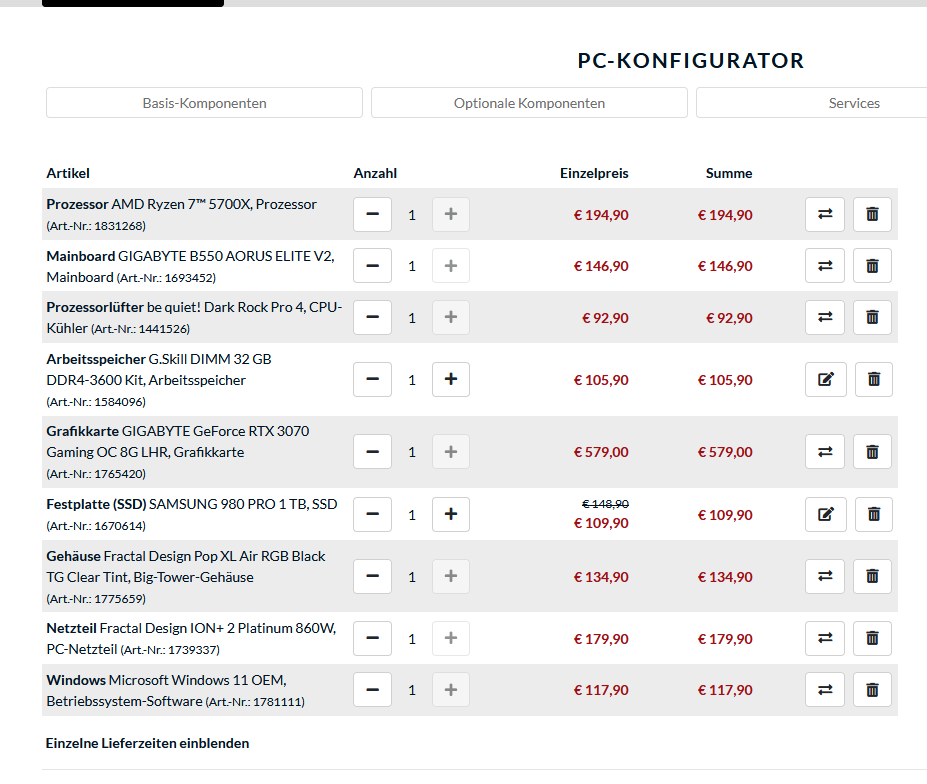The width and height of the screenshot is (927, 784).
Task: Delete the Prozessor AMD Ryzen 7 row
Action: pos(872,214)
